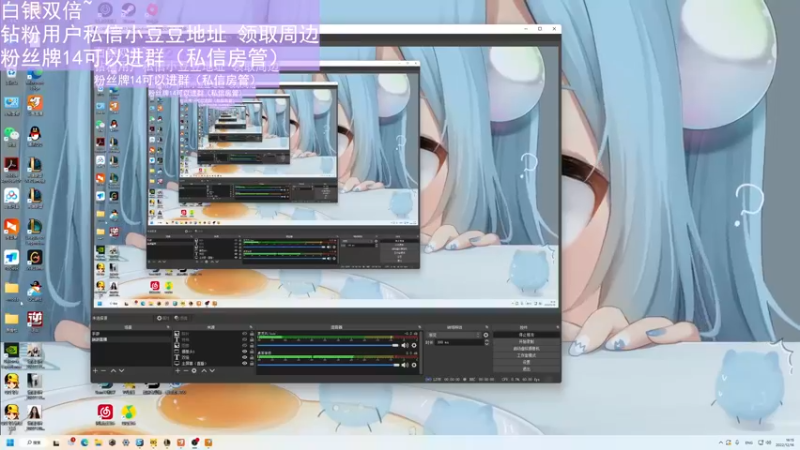Screen dimensions: 800x450
Task: Lock the display capture source row
Action: [252, 363]
